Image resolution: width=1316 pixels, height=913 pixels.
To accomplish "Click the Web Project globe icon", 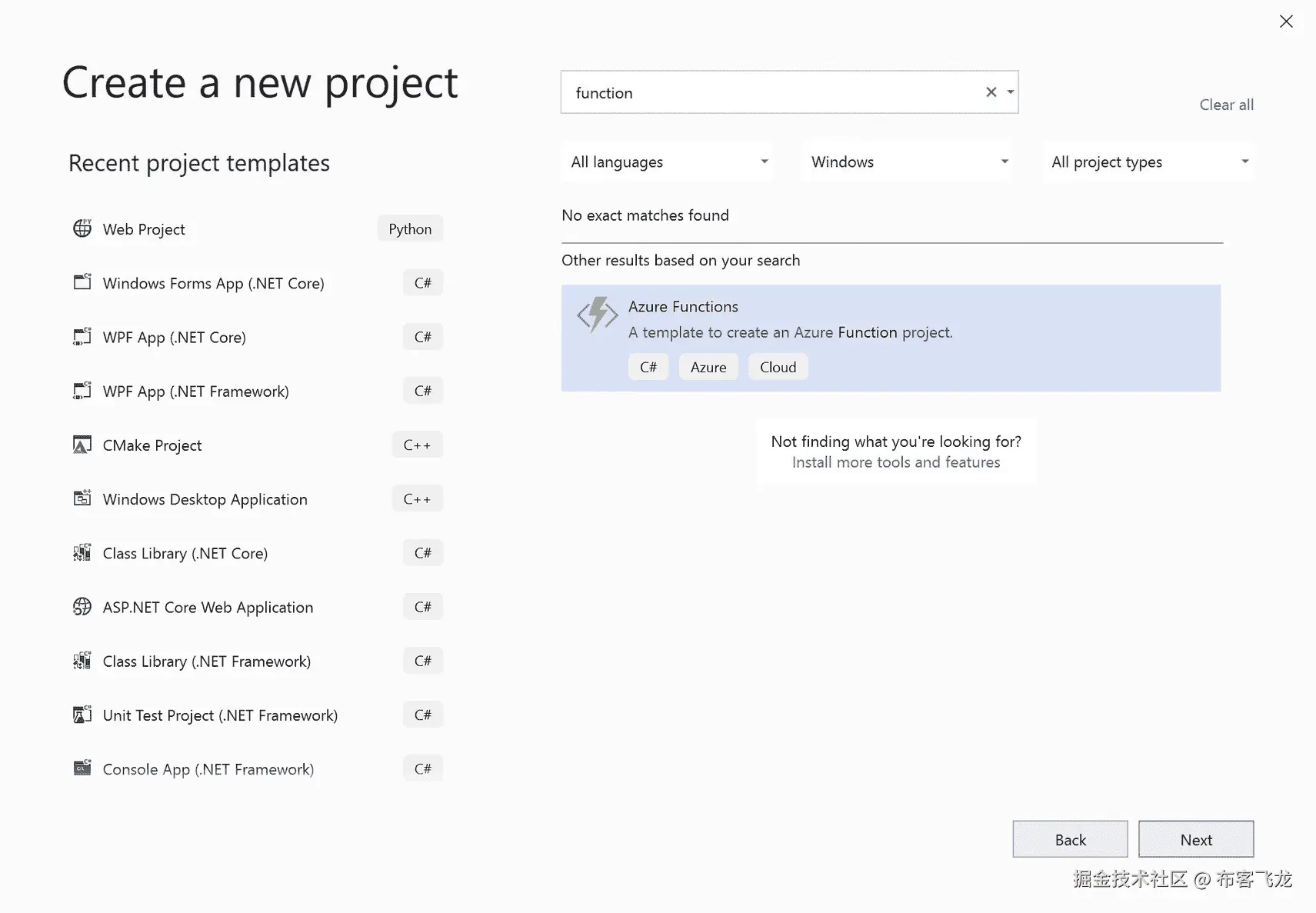I will (82, 228).
